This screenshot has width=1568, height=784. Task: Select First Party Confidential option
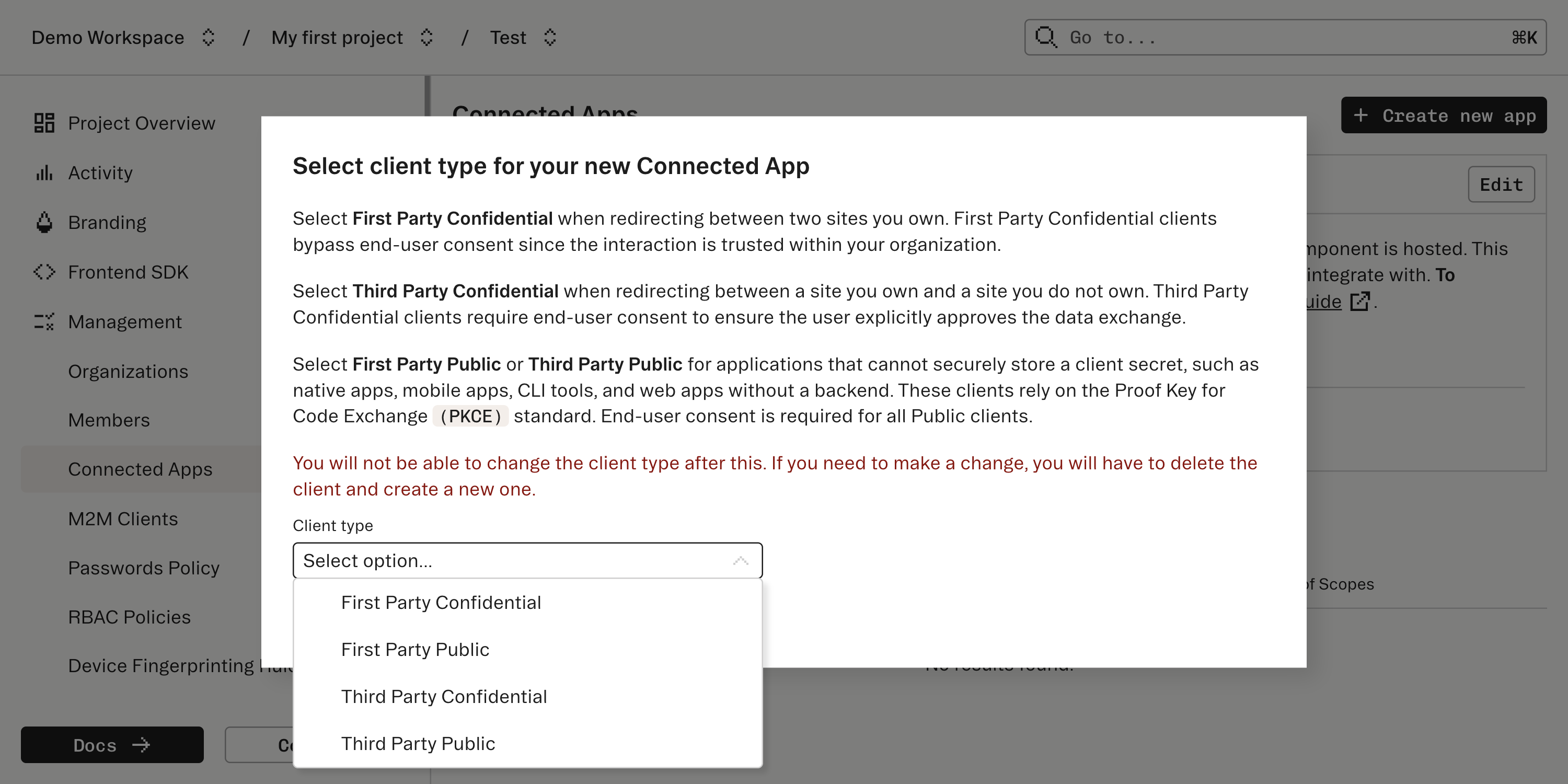tap(441, 602)
